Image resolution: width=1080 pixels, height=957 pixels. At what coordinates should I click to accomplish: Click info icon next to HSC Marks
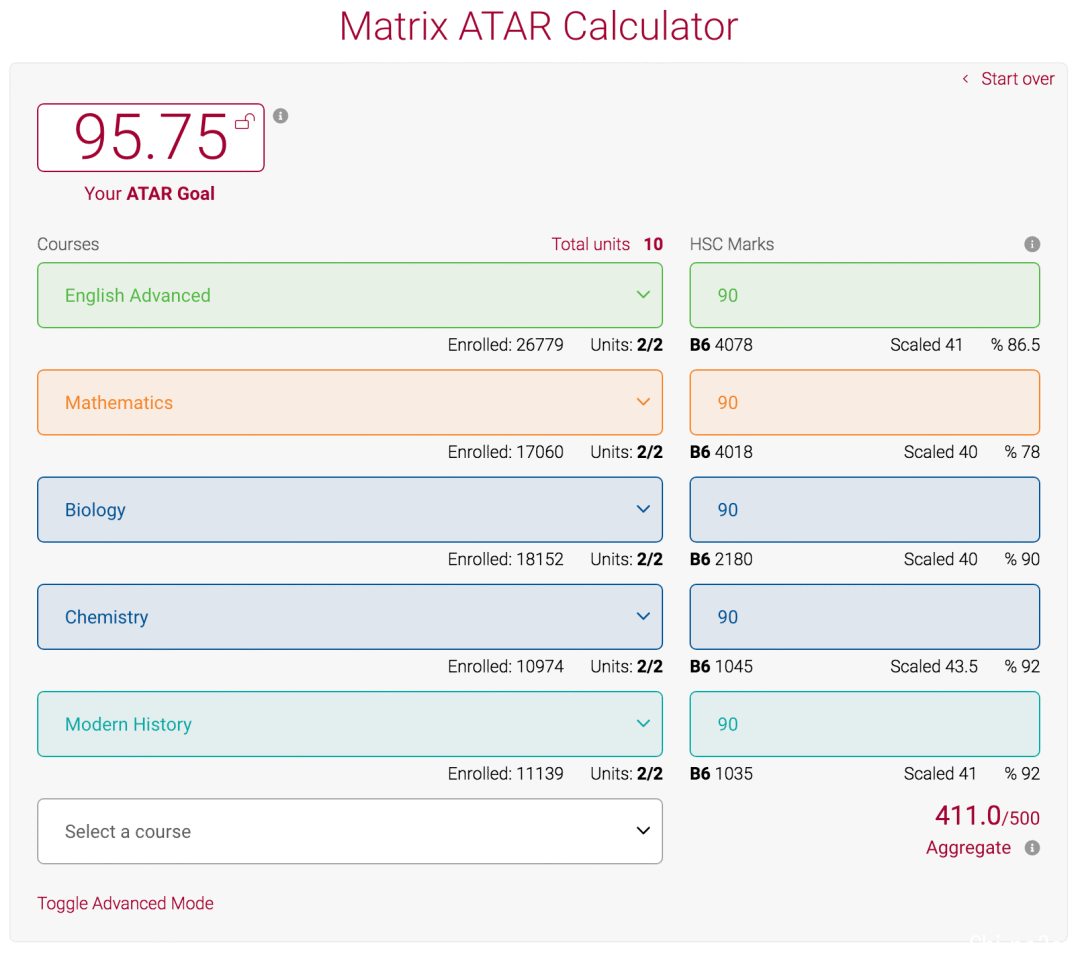[x=1032, y=244]
